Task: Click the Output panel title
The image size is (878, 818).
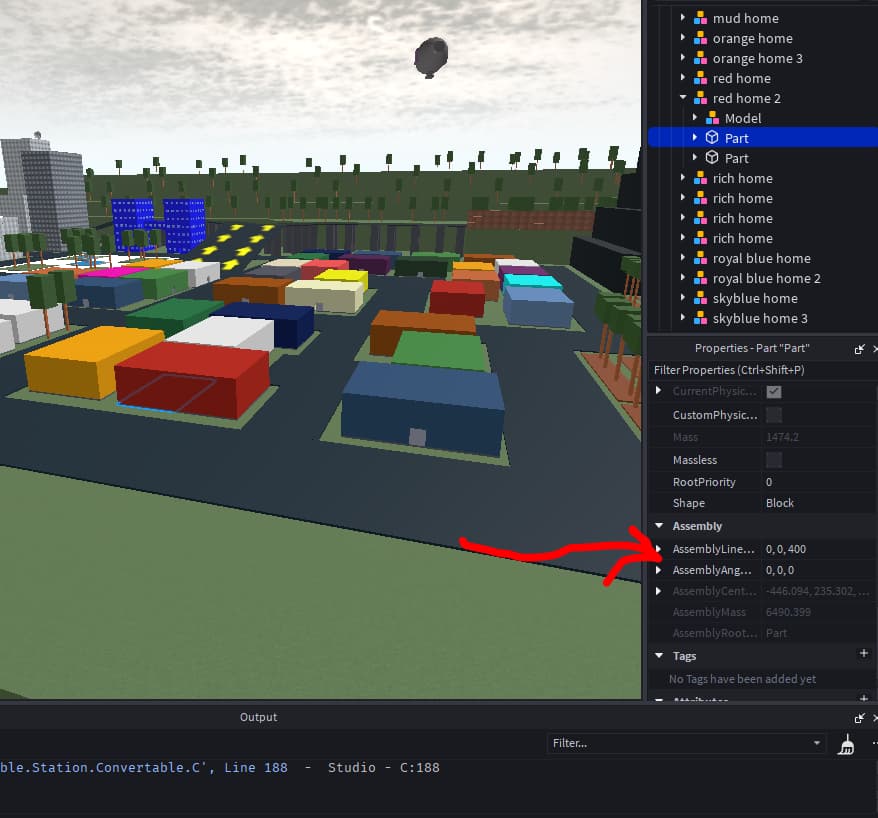Action: (x=258, y=717)
